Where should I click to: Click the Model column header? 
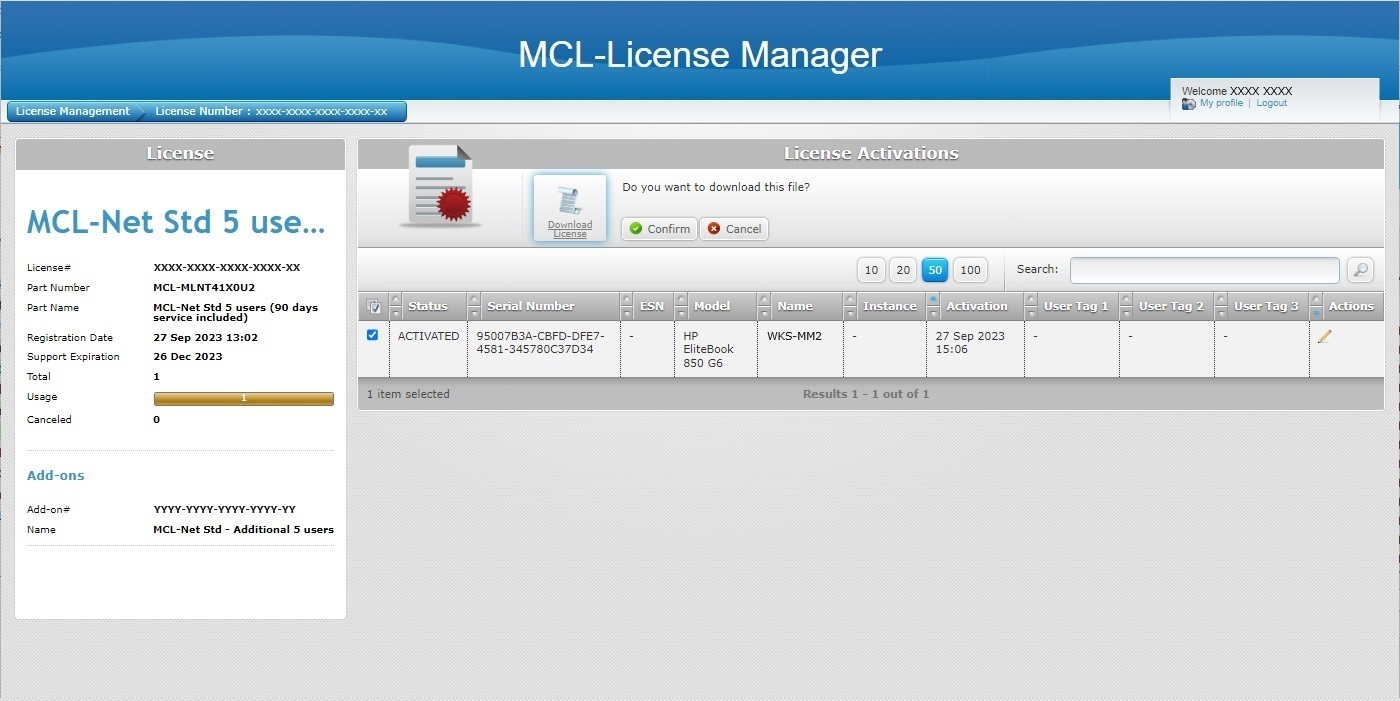click(712, 306)
